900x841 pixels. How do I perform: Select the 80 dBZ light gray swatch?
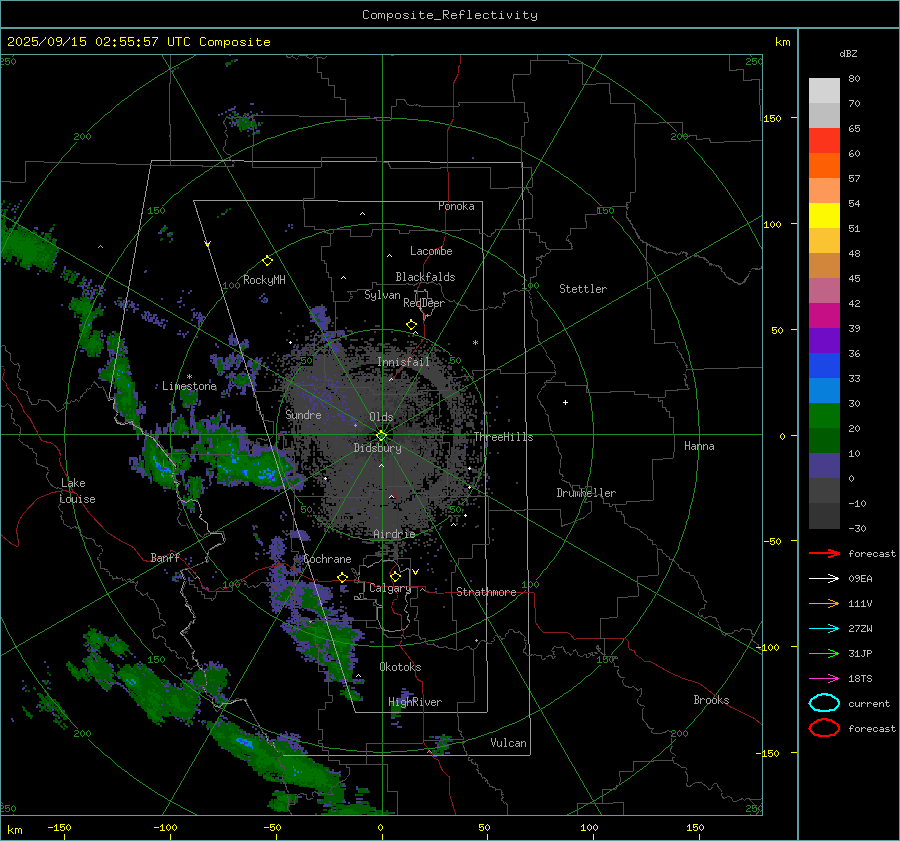pos(824,90)
